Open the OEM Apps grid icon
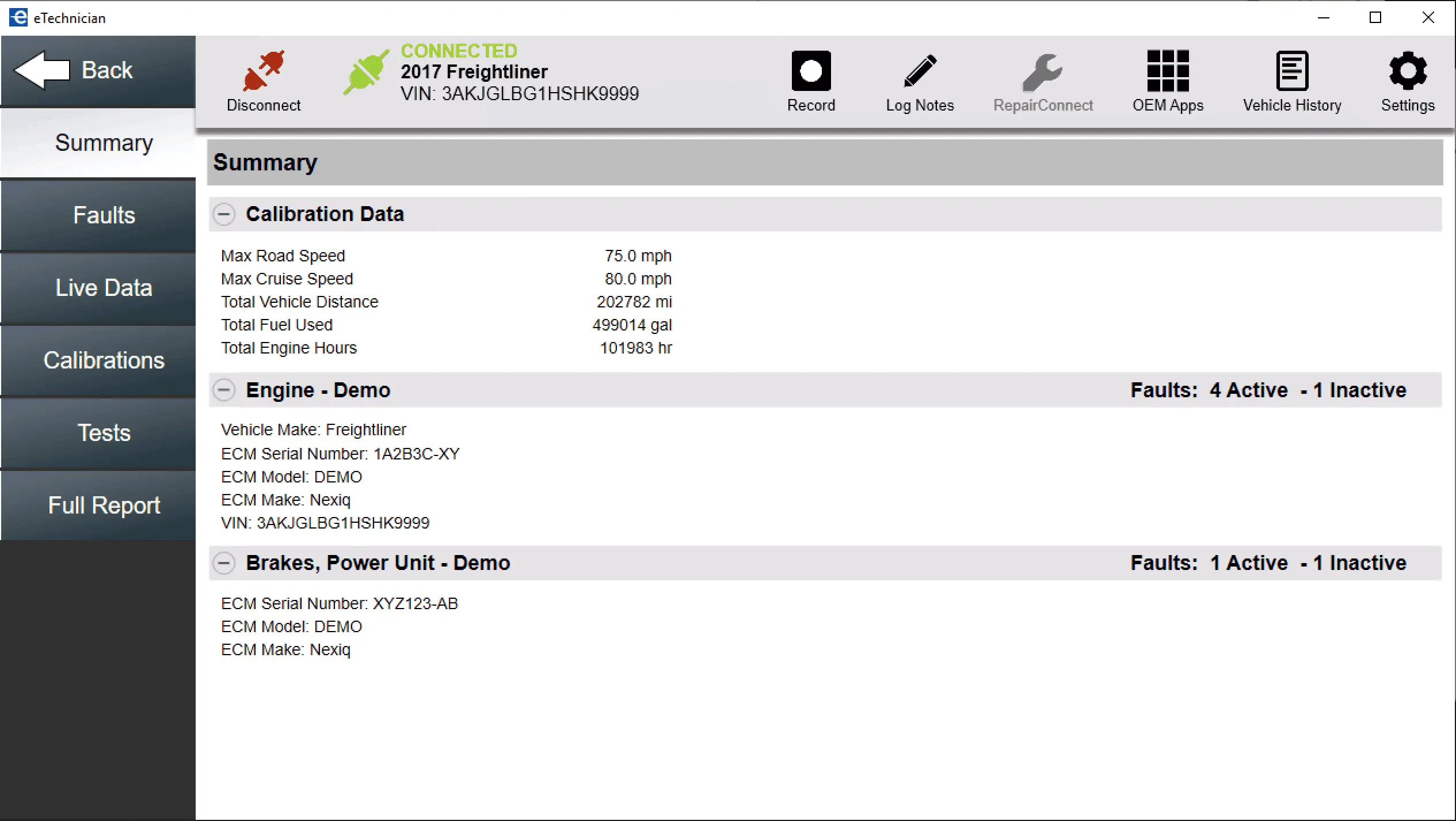1456x821 pixels. pos(1168,71)
